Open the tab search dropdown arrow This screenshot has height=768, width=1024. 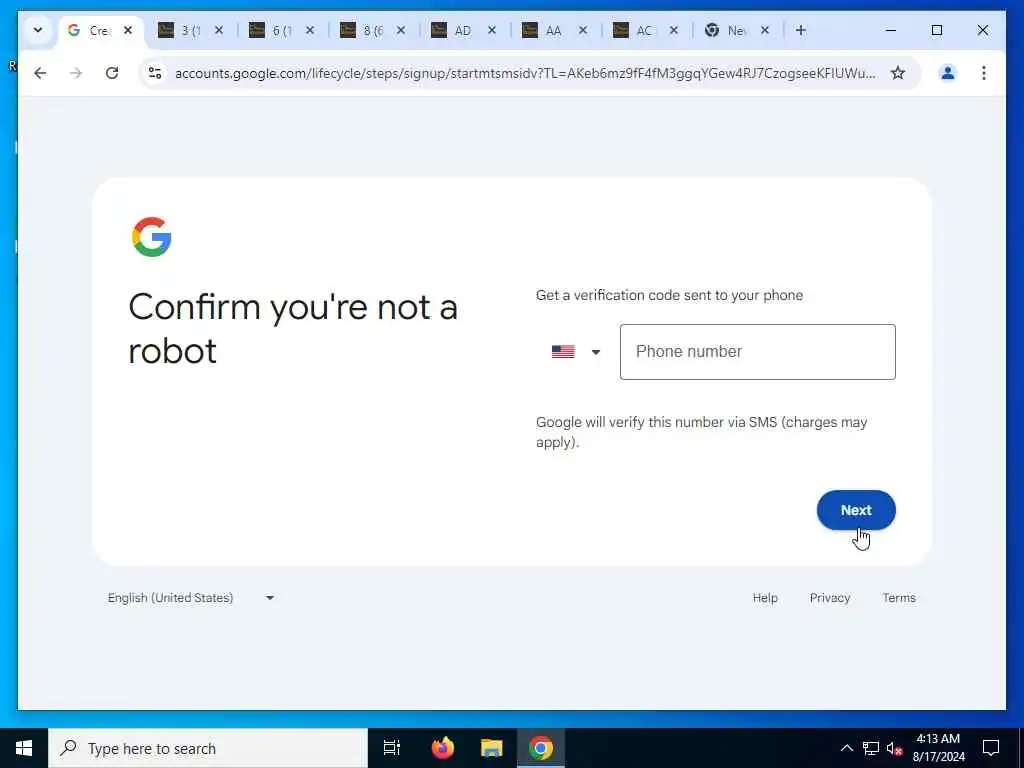(38, 30)
